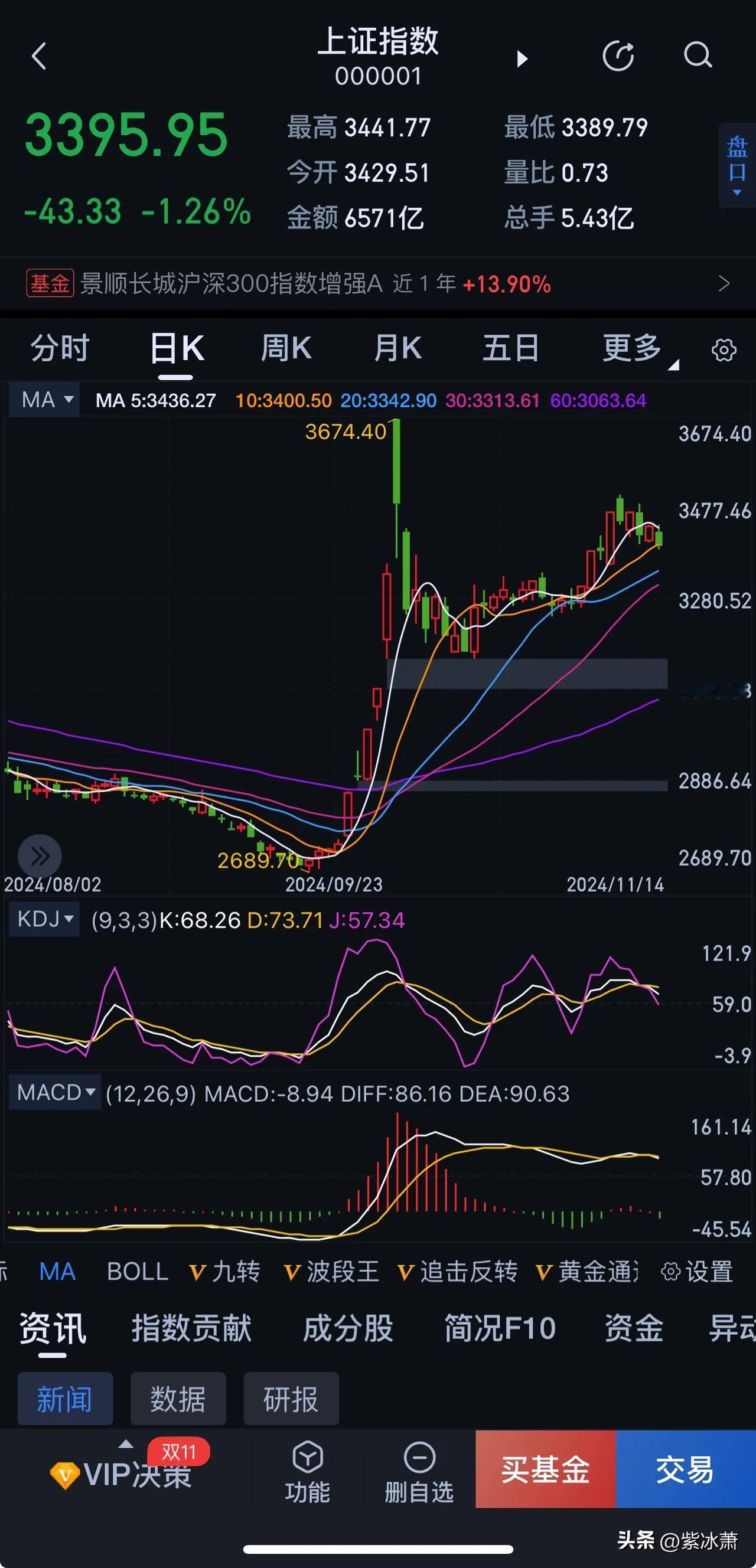Viewport: 756px width, 1568px height.
Task: Switch to 周K chart tab
Action: point(286,348)
